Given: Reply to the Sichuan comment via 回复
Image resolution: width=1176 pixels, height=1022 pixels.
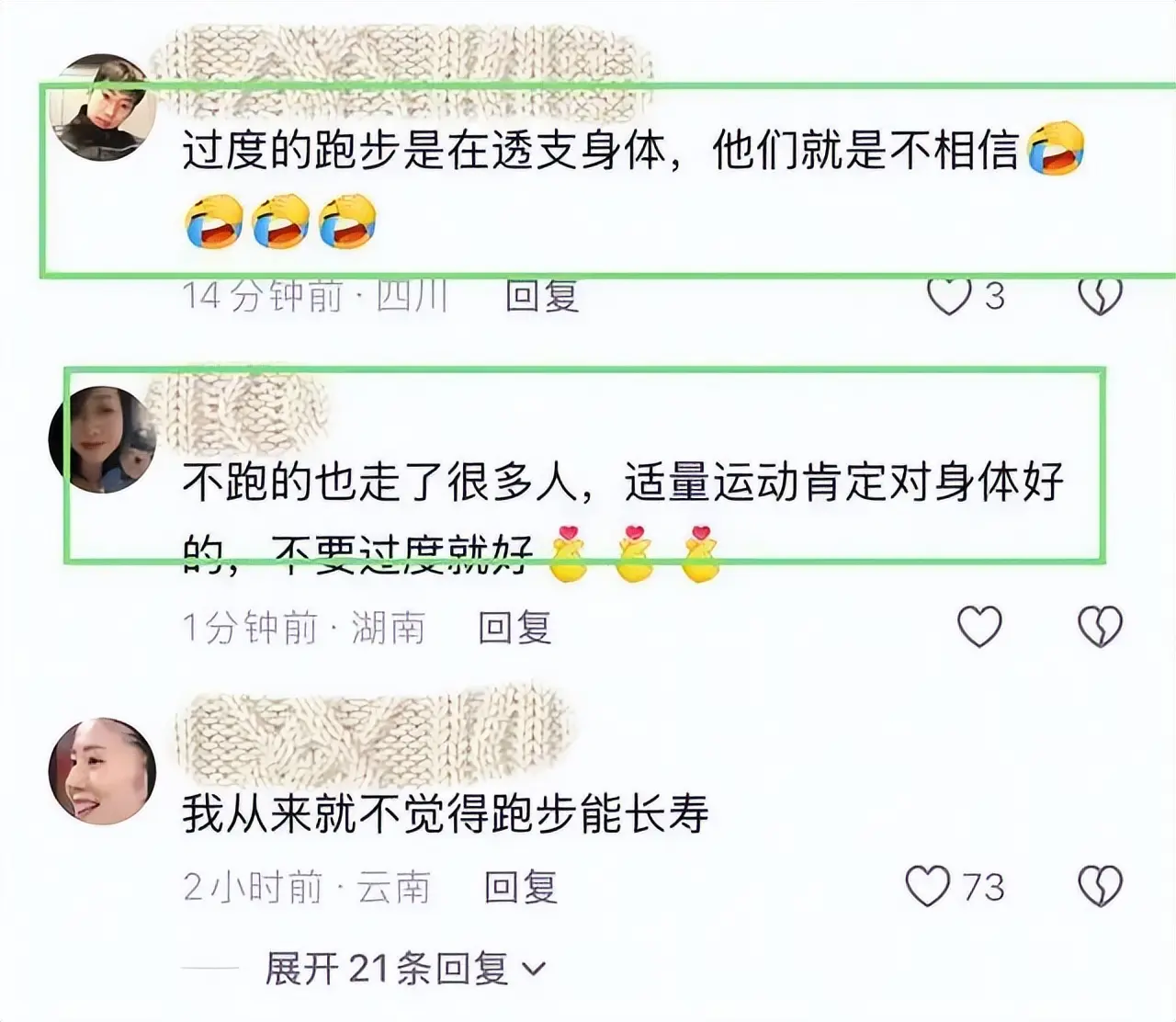Looking at the screenshot, I should pyautogui.click(x=542, y=296).
